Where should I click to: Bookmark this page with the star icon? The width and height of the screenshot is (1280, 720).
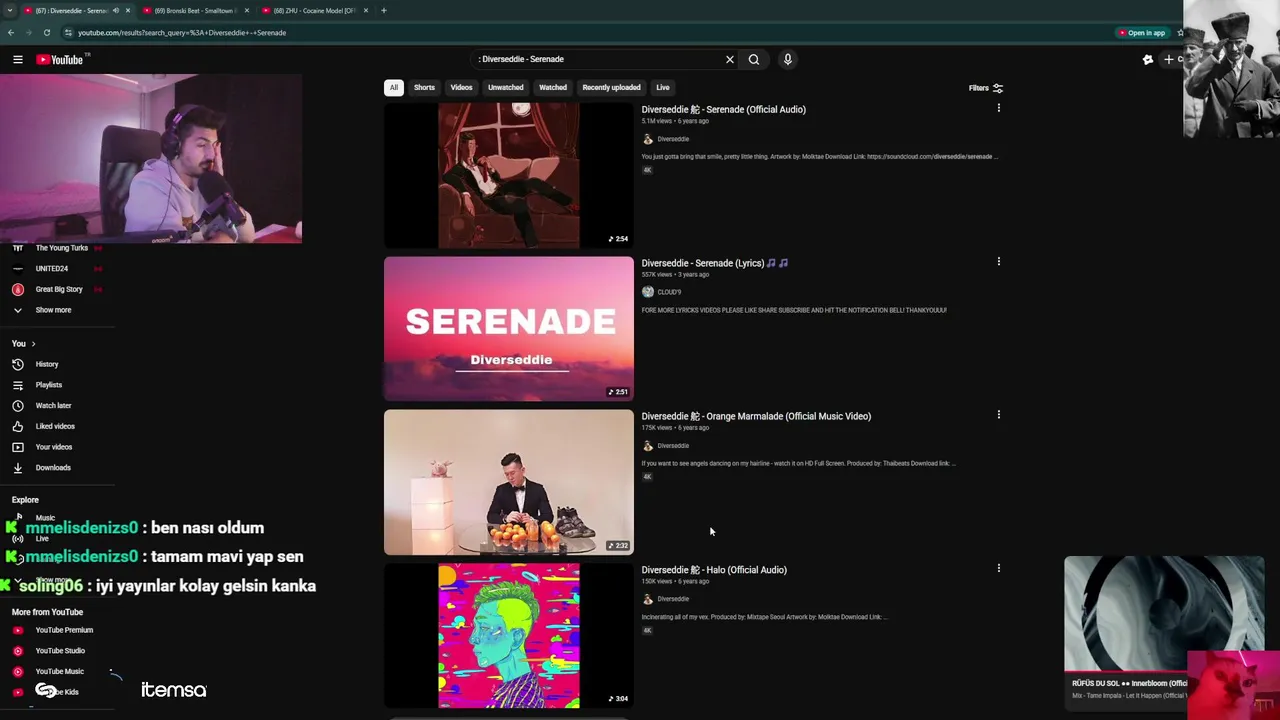(1180, 33)
